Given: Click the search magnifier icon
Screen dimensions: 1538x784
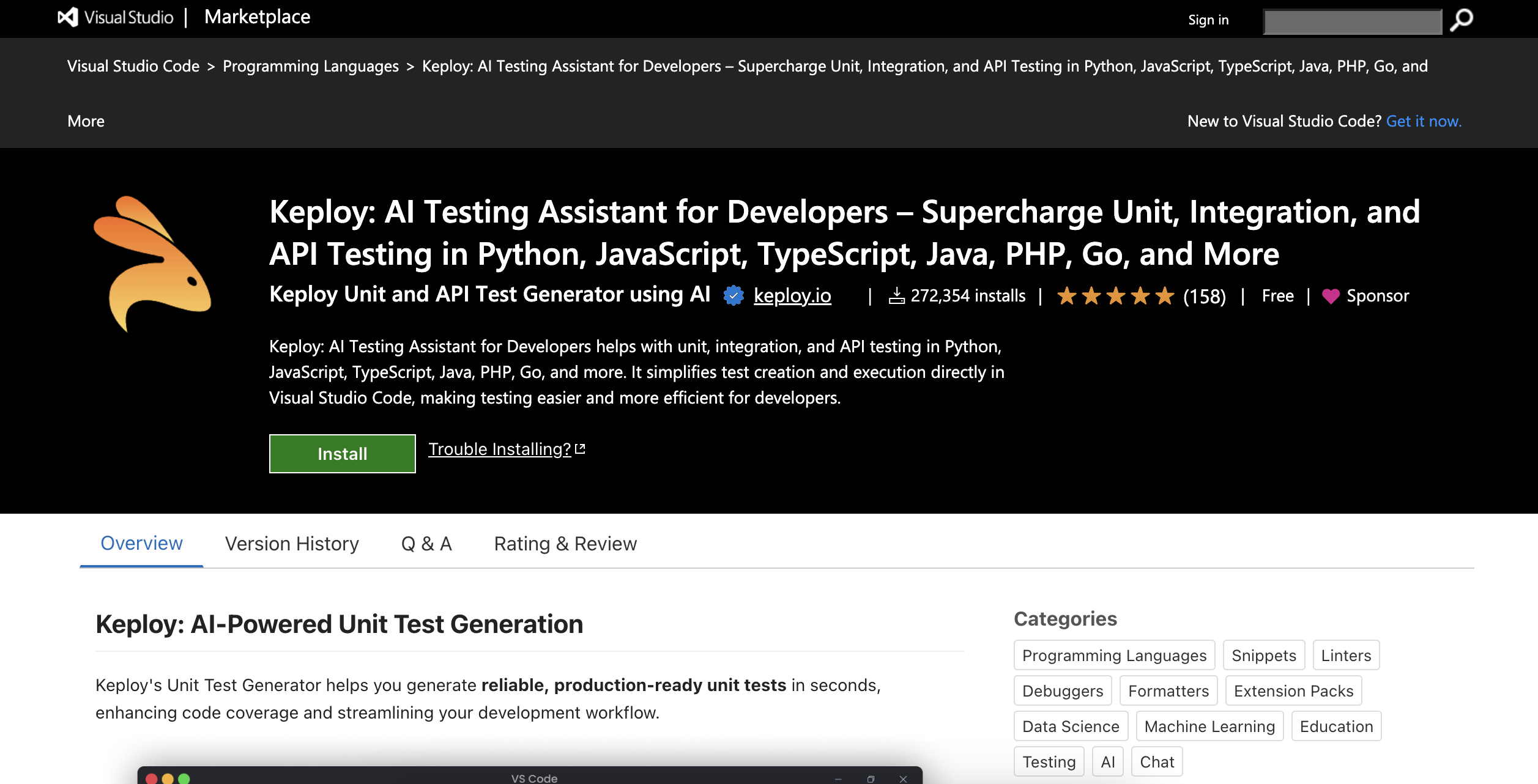Looking at the screenshot, I should pyautogui.click(x=1462, y=20).
